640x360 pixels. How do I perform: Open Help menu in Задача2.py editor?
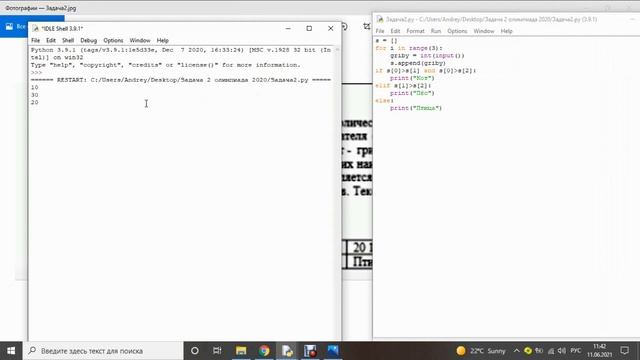506,31
